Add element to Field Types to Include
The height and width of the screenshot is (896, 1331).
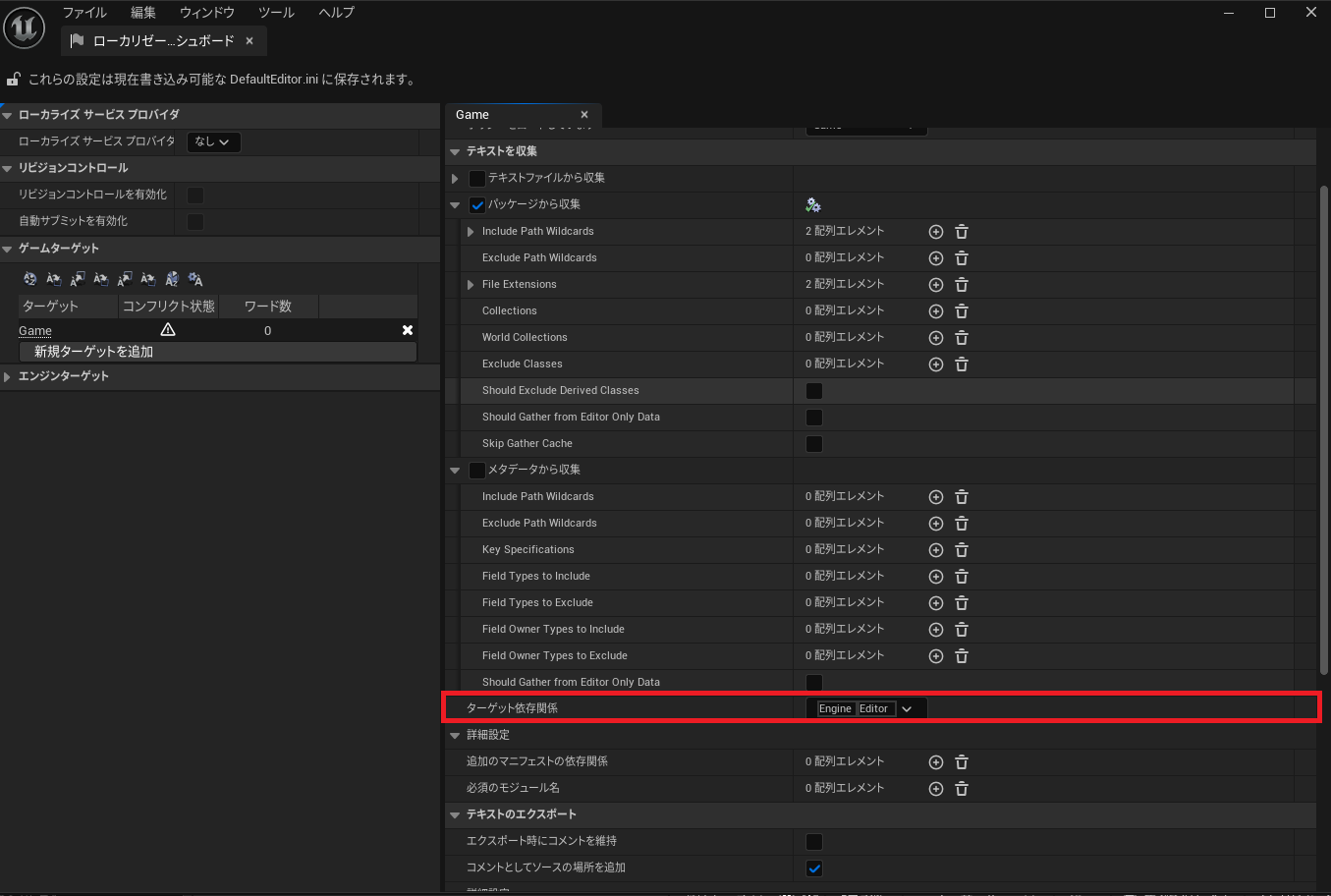coord(936,577)
